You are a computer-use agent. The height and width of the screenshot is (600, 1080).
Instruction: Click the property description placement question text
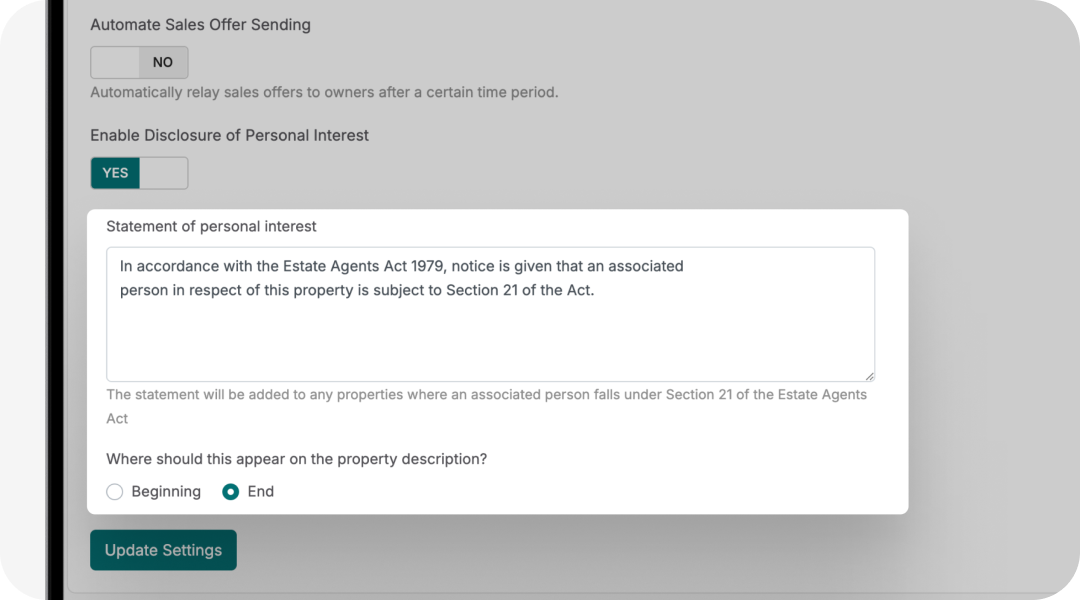[x=296, y=458]
